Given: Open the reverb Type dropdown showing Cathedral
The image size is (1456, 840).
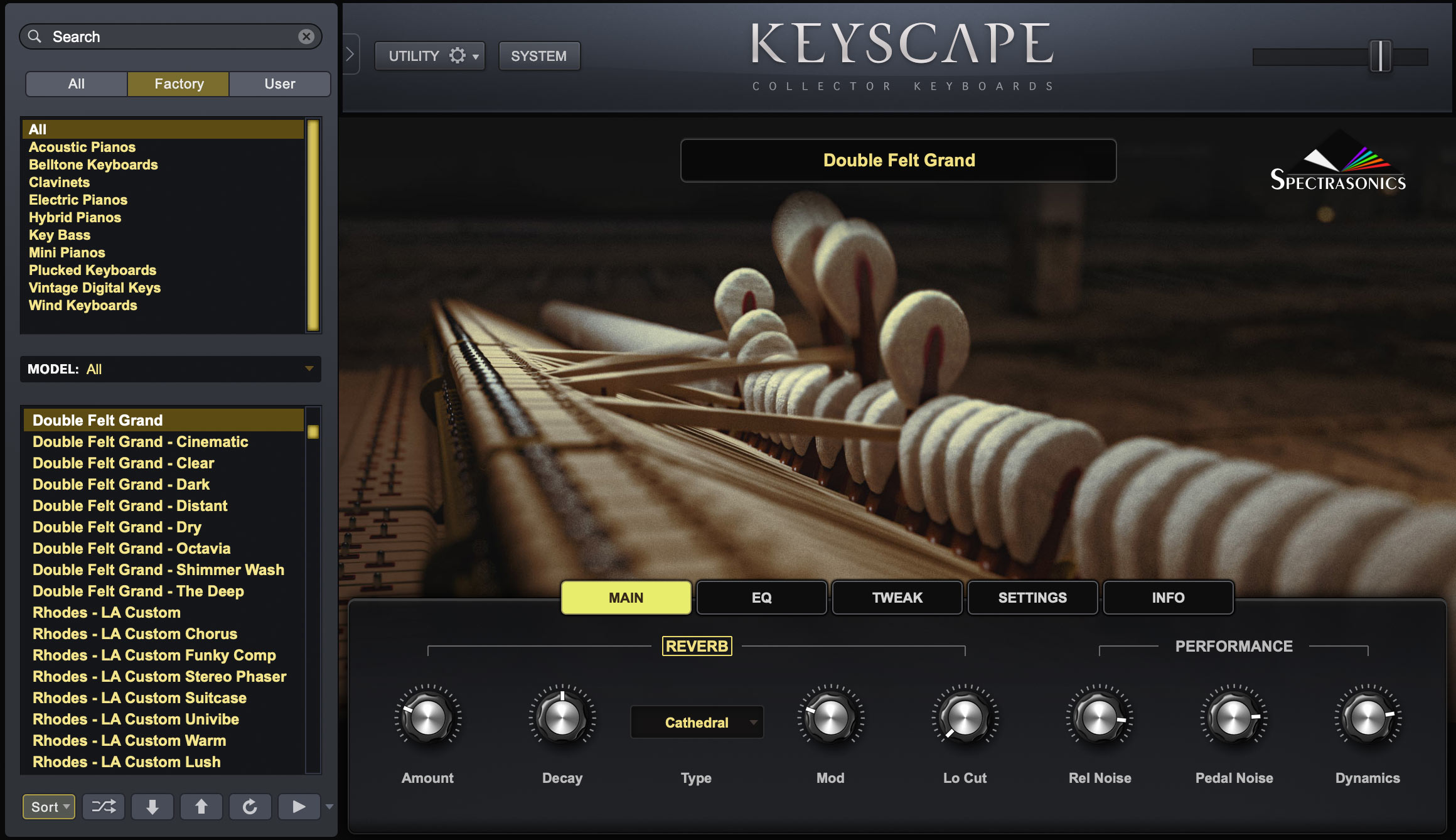Looking at the screenshot, I should pyautogui.click(x=697, y=722).
